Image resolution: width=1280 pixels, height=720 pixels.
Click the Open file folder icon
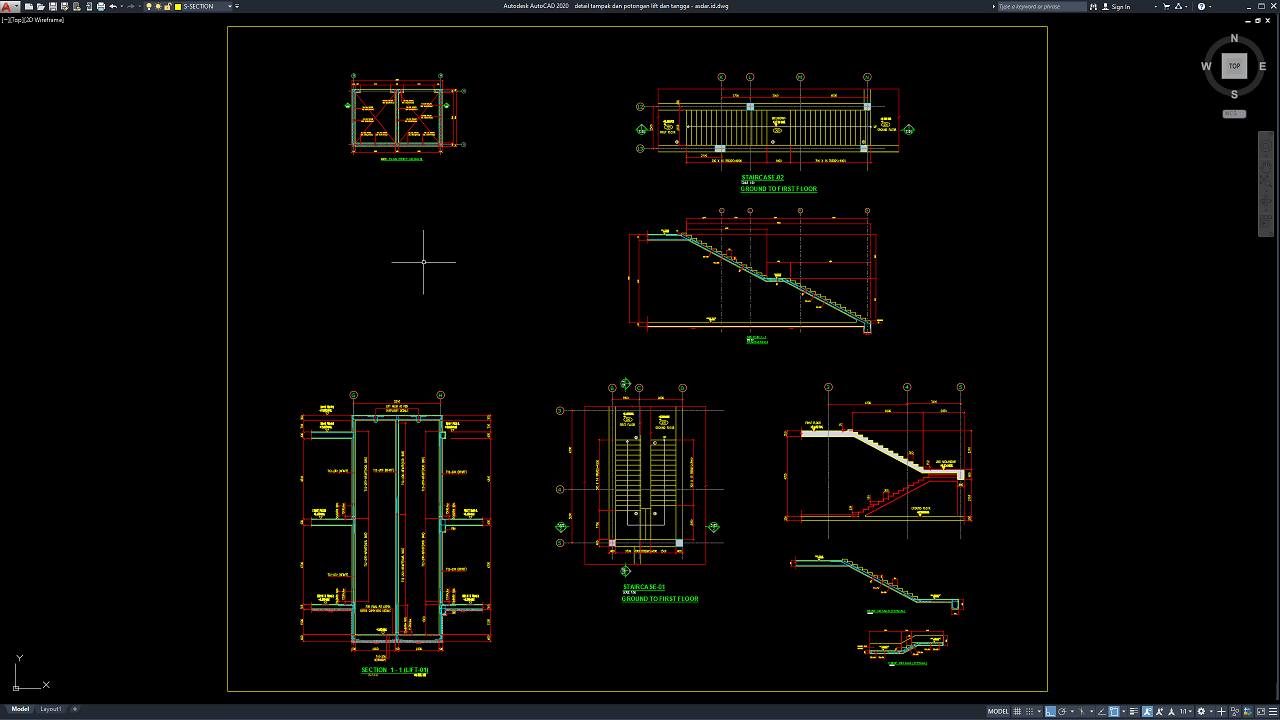pos(39,6)
